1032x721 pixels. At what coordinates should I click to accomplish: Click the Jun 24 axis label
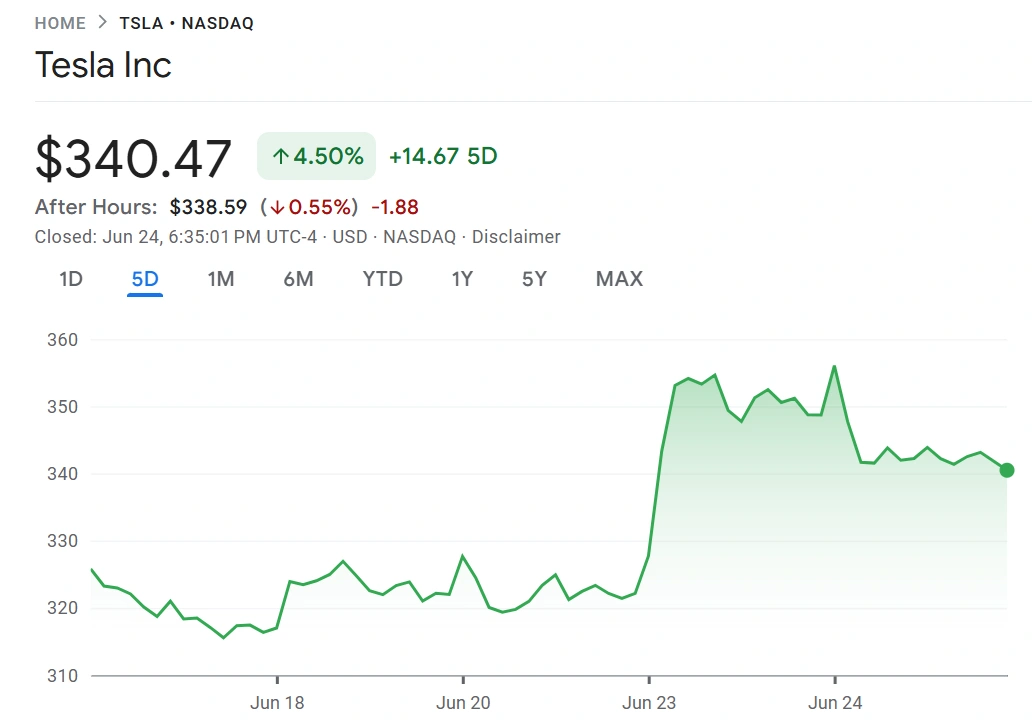(835, 703)
